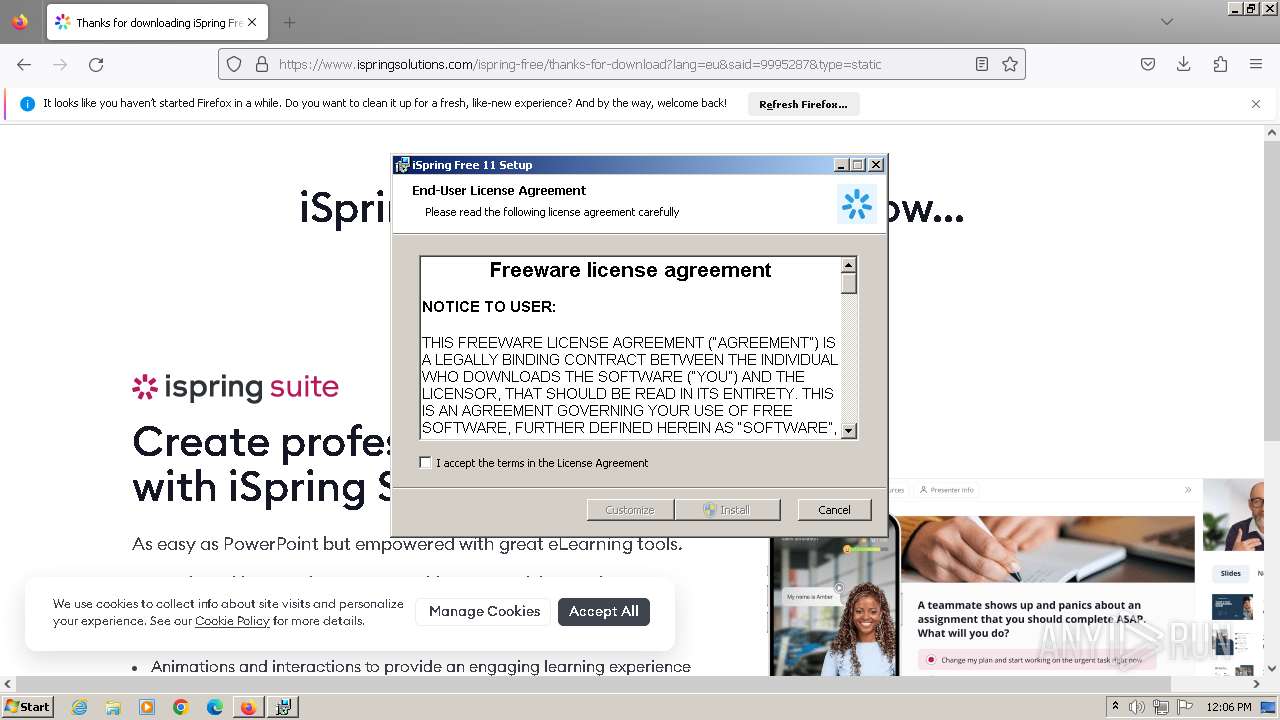
Task: Click the Firefox logo icon in title bar
Action: [20, 22]
